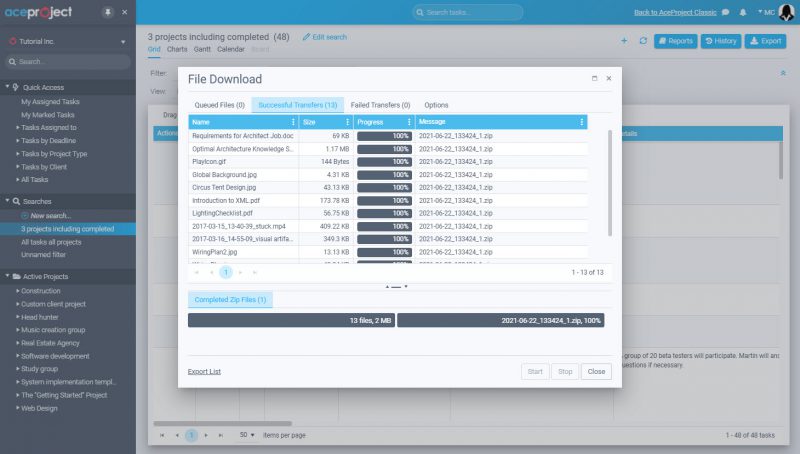Viewport: 800px width, 454px height.
Task: Refresh the task list with the reload icon
Action: coord(643,41)
